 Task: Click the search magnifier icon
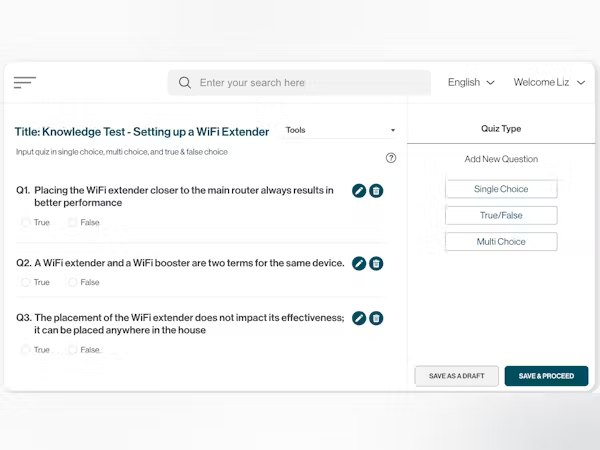point(185,83)
